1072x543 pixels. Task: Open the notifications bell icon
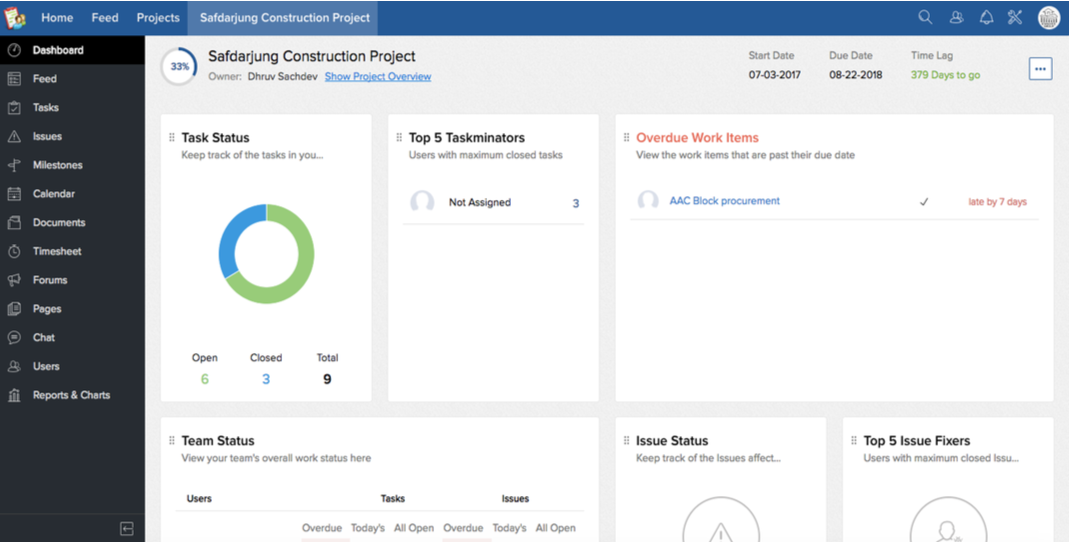(x=986, y=17)
